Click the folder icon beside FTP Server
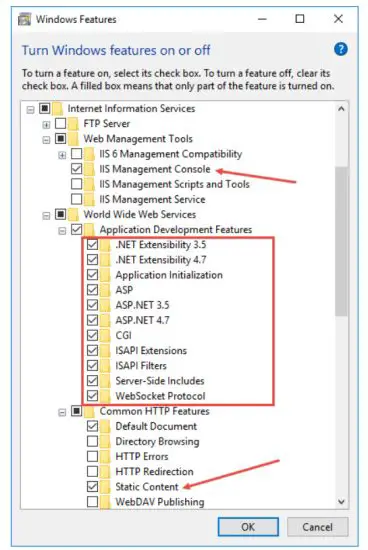 tap(73, 124)
